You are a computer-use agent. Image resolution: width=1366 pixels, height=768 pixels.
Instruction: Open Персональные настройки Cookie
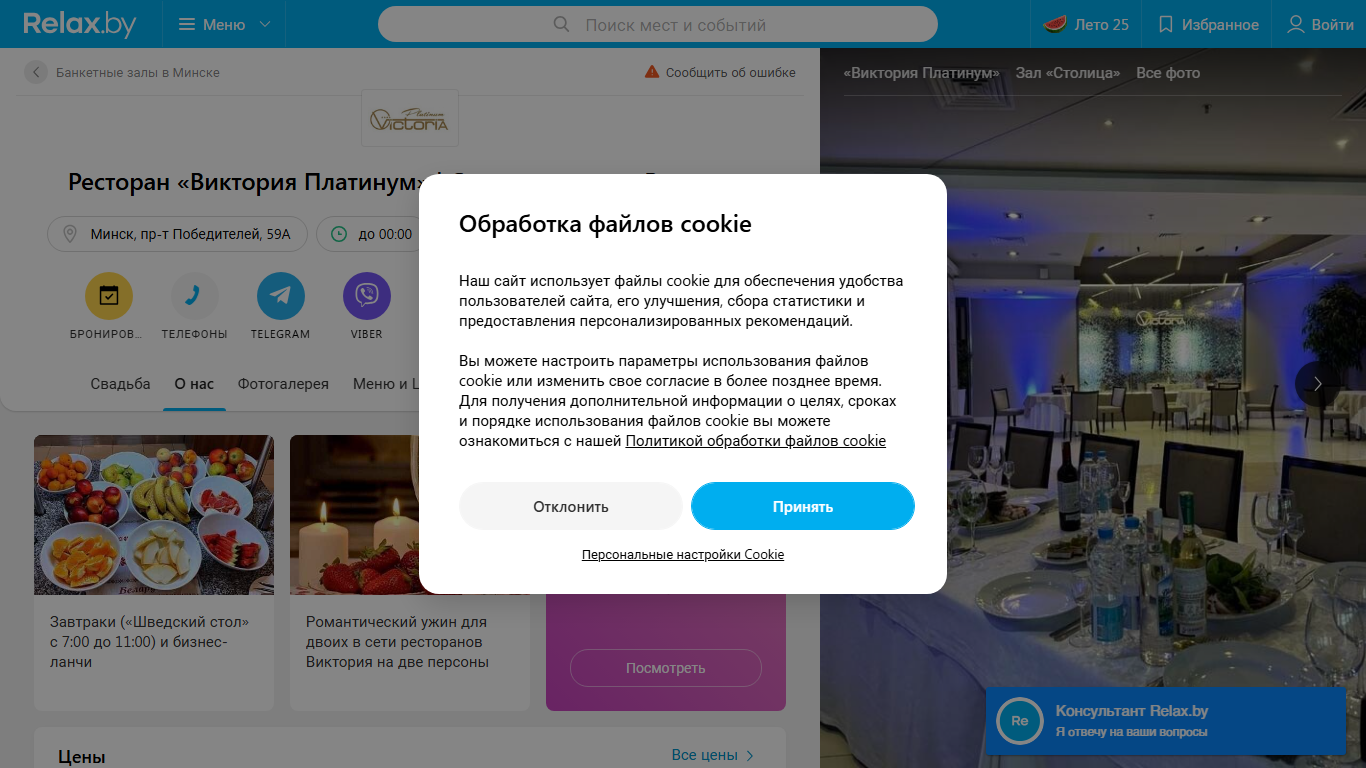(683, 554)
